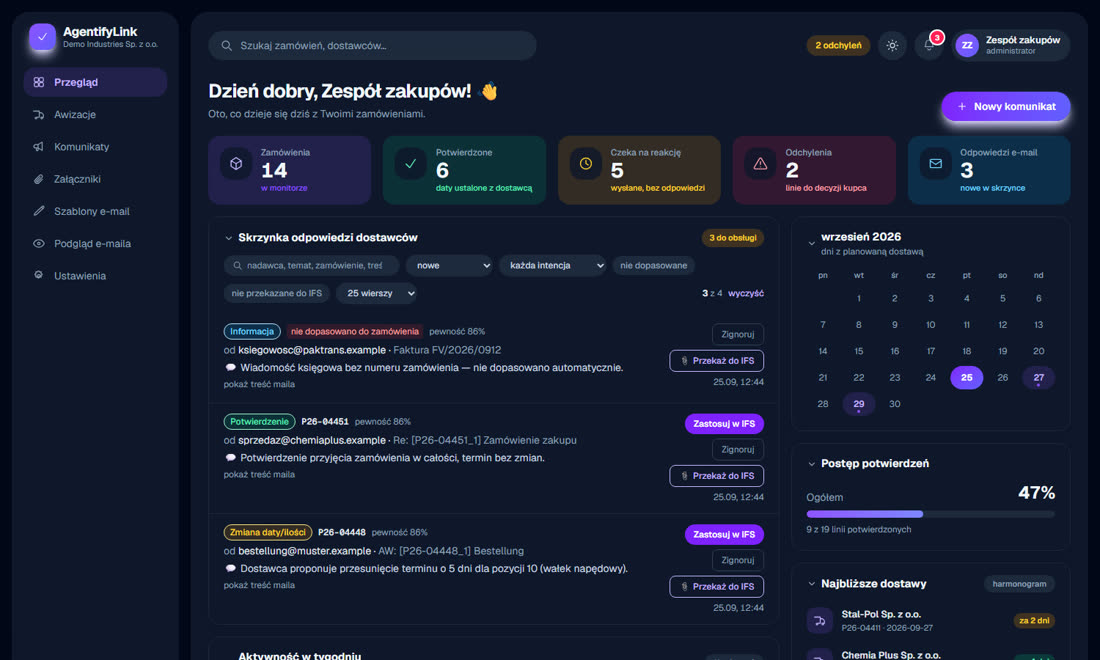Click the search orders and suppliers field
Screen dimensions: 1100x660
(x=373, y=46)
